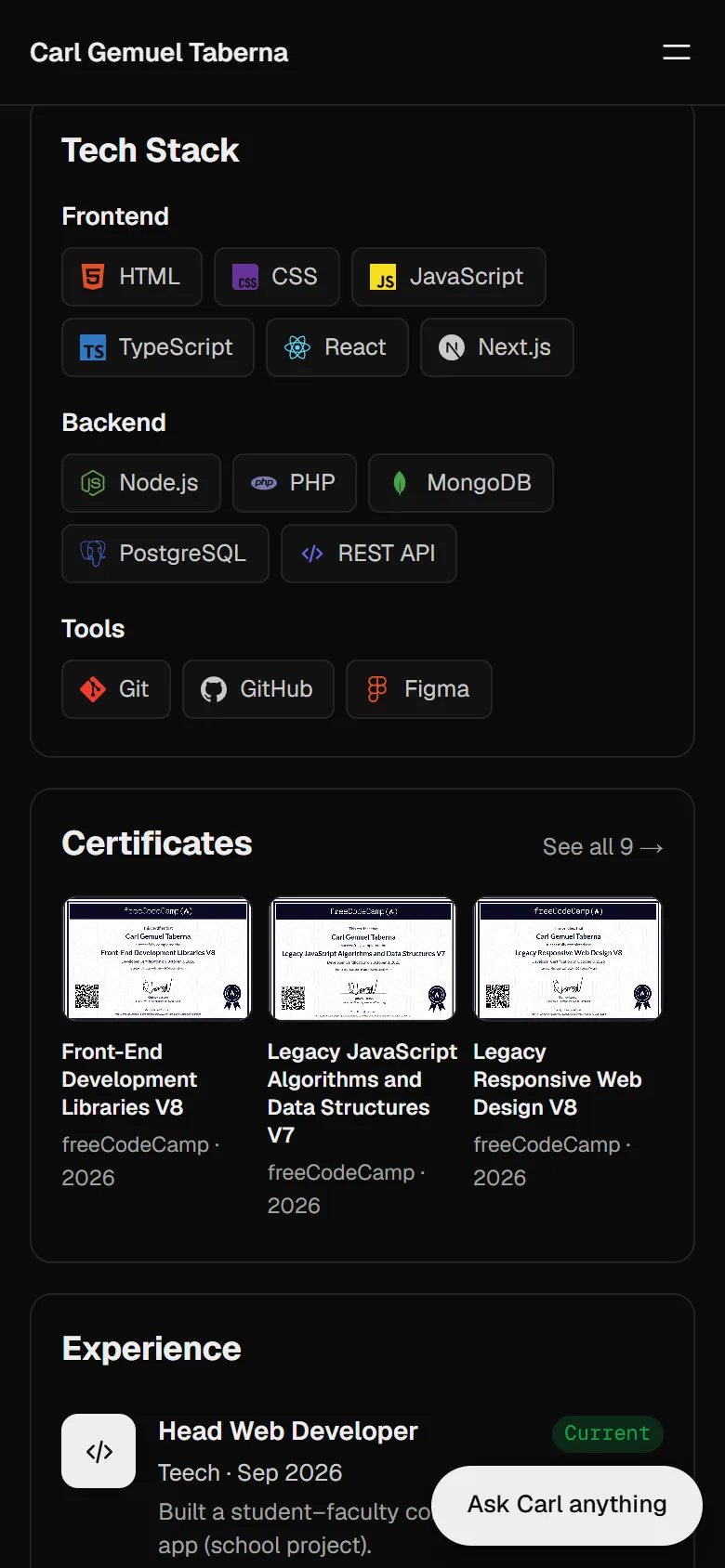This screenshot has width=725, height=1568.
Task: Click the Next.js label text
Action: 514,347
